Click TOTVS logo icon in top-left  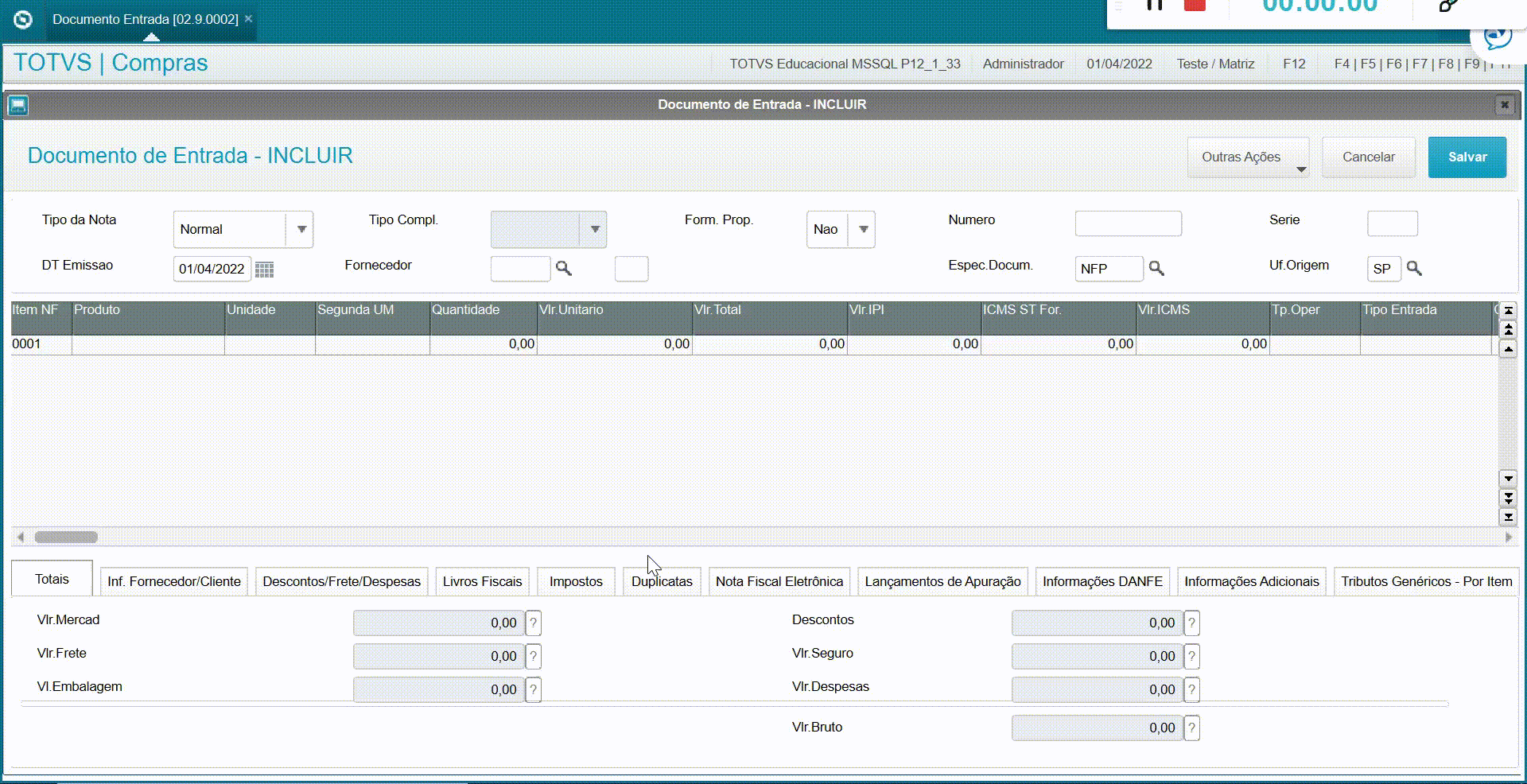point(23,19)
